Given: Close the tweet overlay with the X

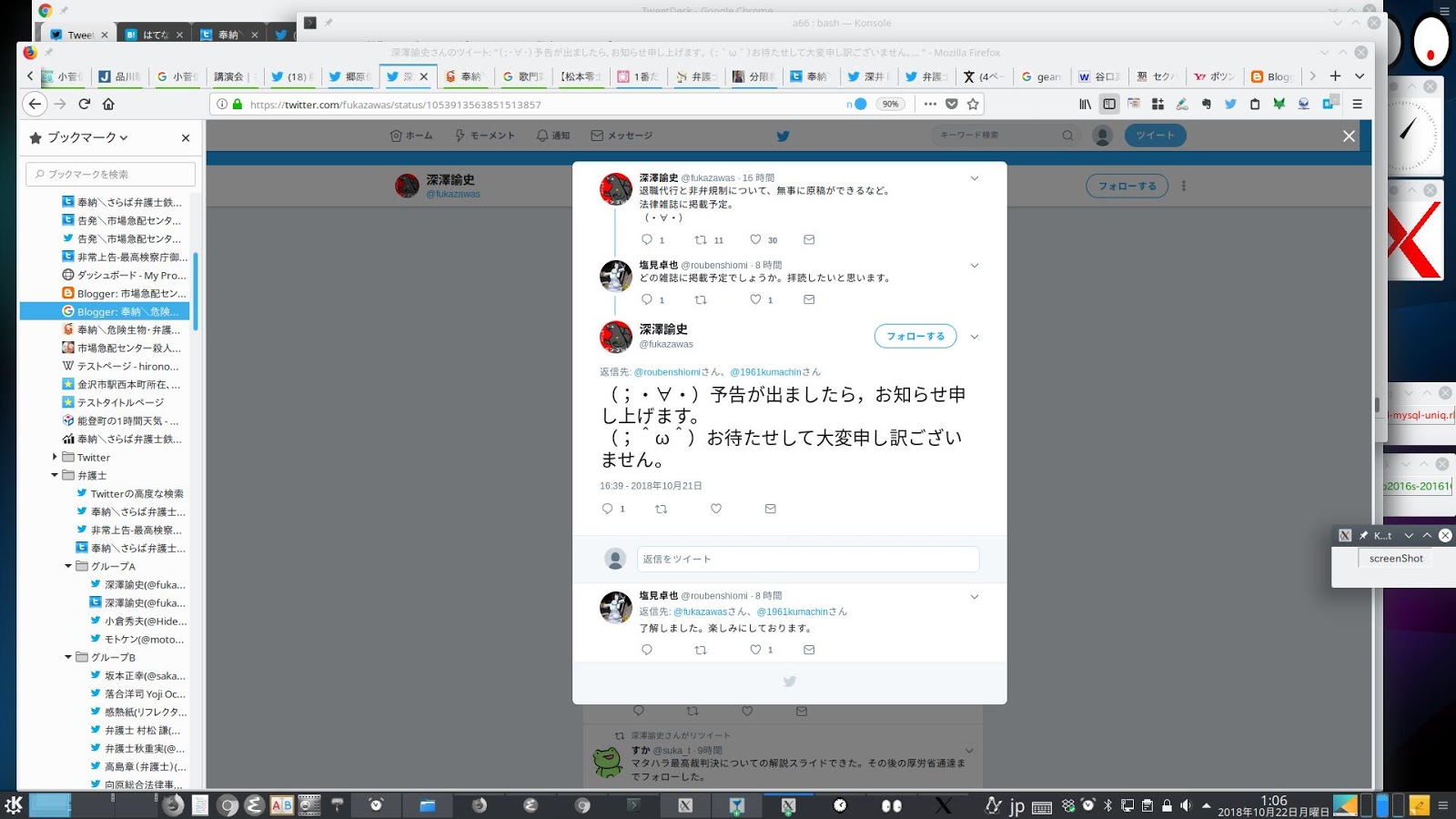Looking at the screenshot, I should click(x=1349, y=136).
